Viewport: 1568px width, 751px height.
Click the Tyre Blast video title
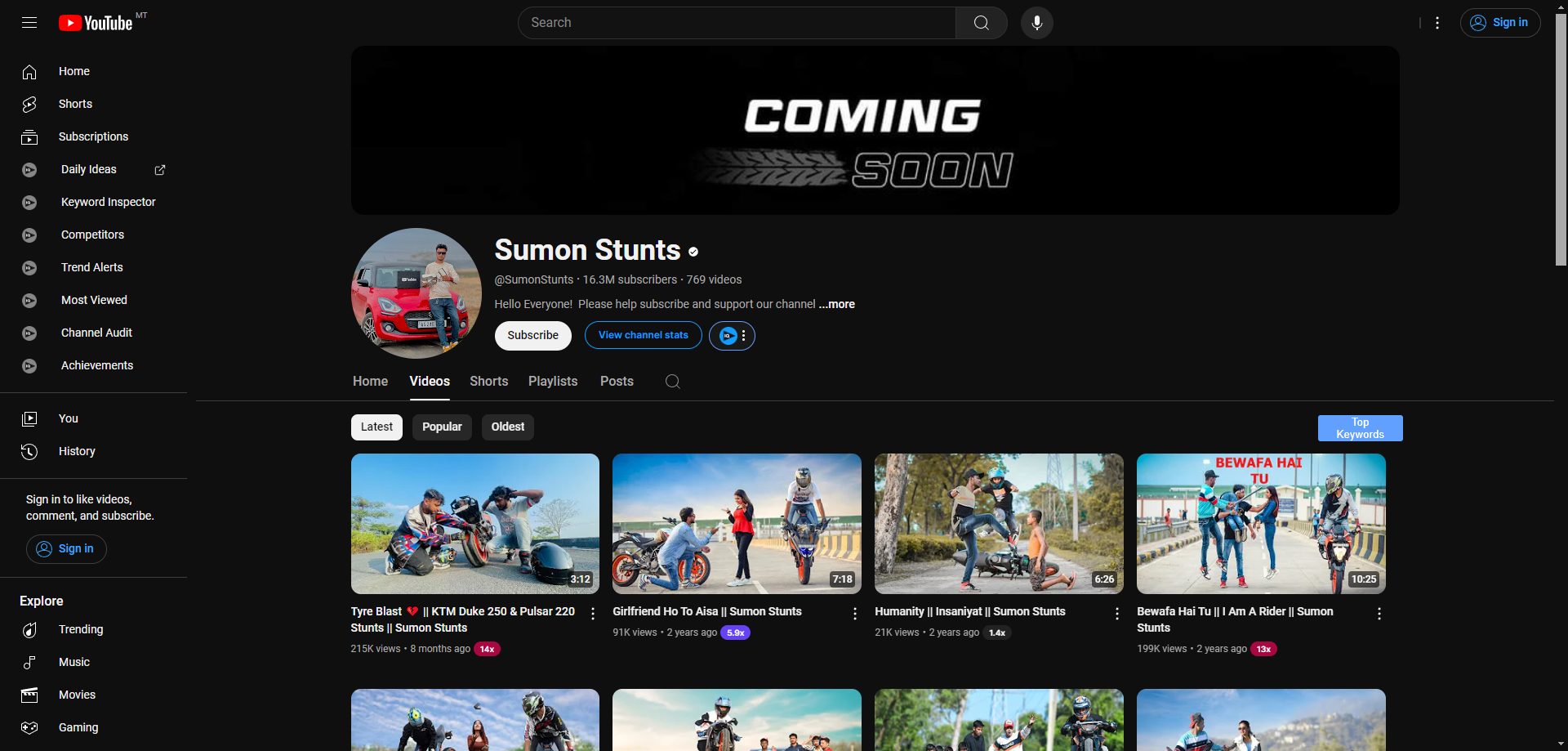point(463,619)
